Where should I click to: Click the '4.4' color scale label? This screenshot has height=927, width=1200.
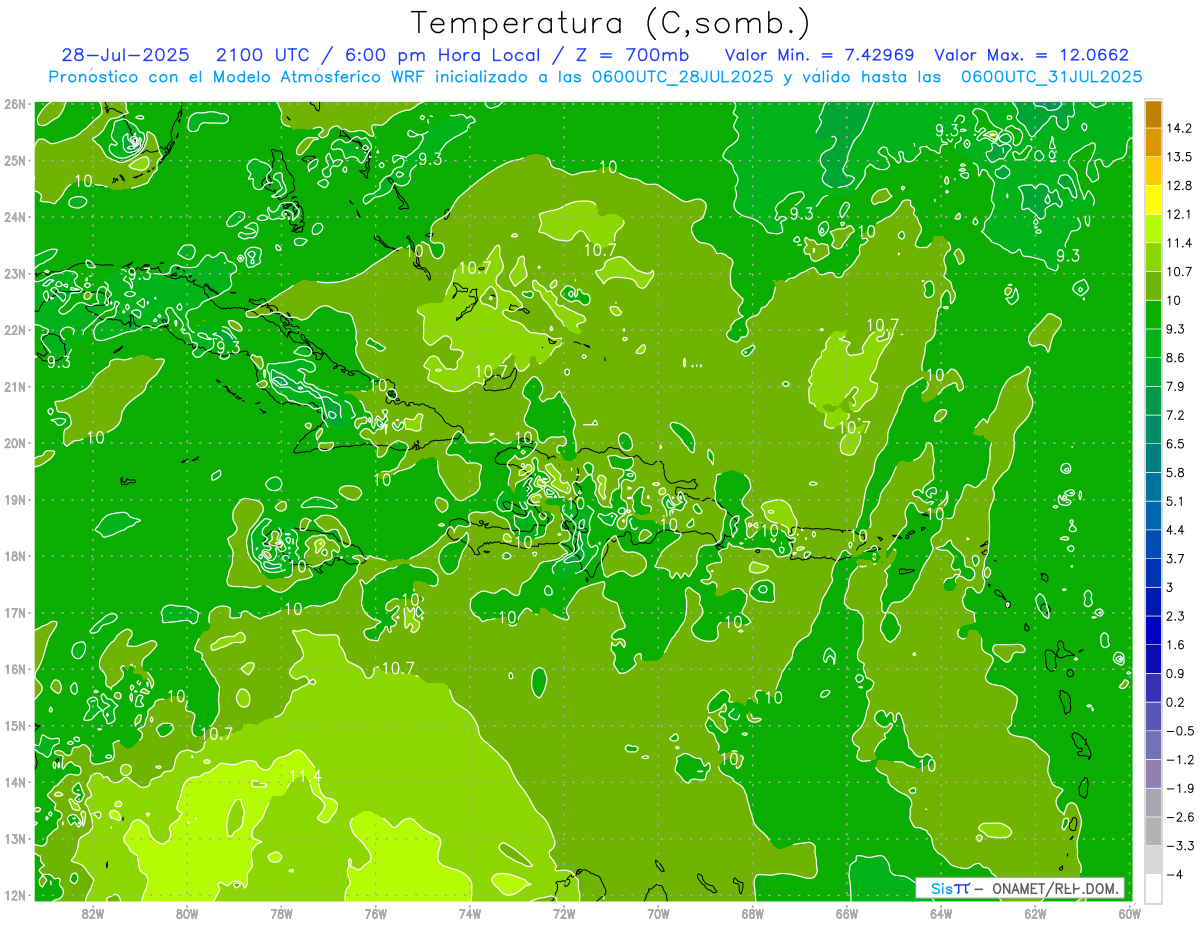[1177, 530]
